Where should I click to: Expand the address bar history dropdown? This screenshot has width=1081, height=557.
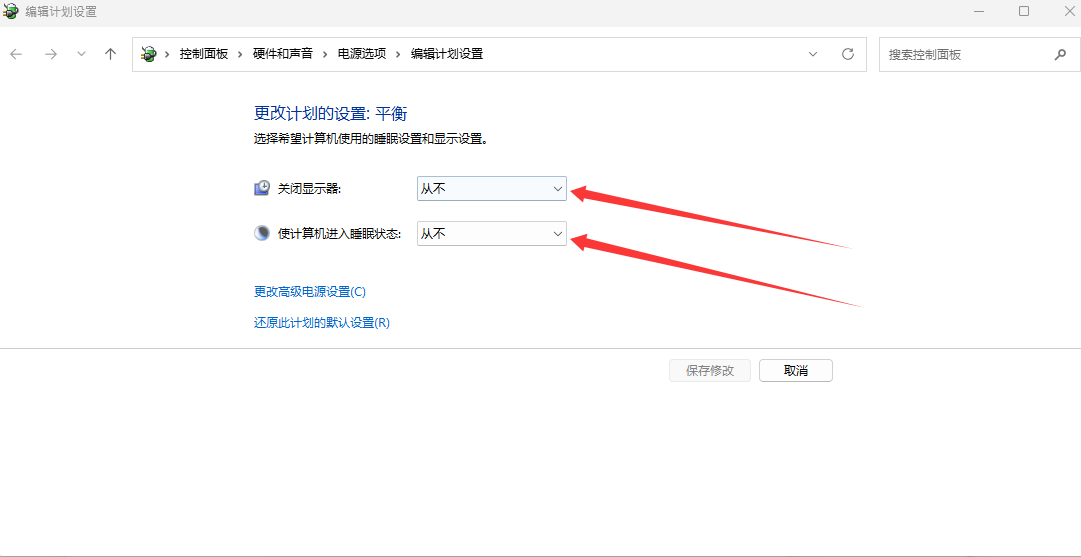813,54
